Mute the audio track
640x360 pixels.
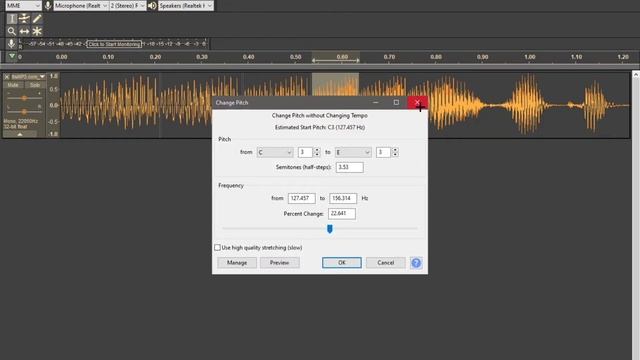pos(13,85)
